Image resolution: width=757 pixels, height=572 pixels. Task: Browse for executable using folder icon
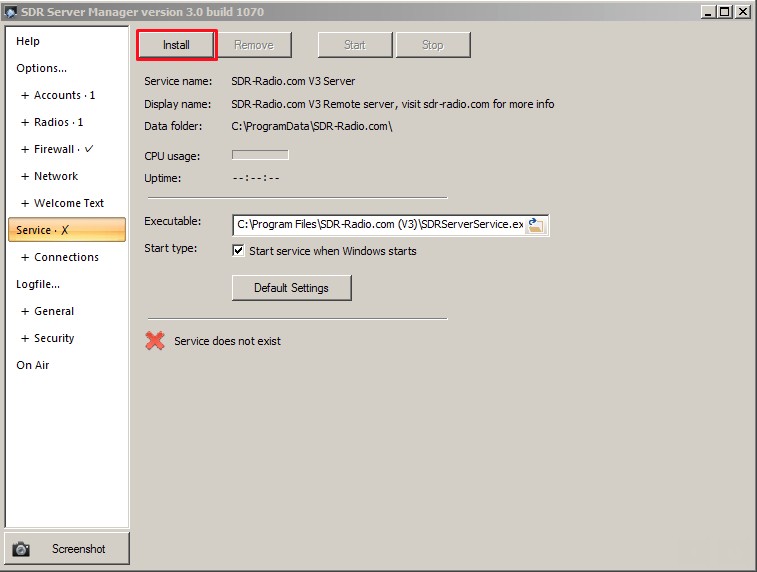tap(535, 224)
